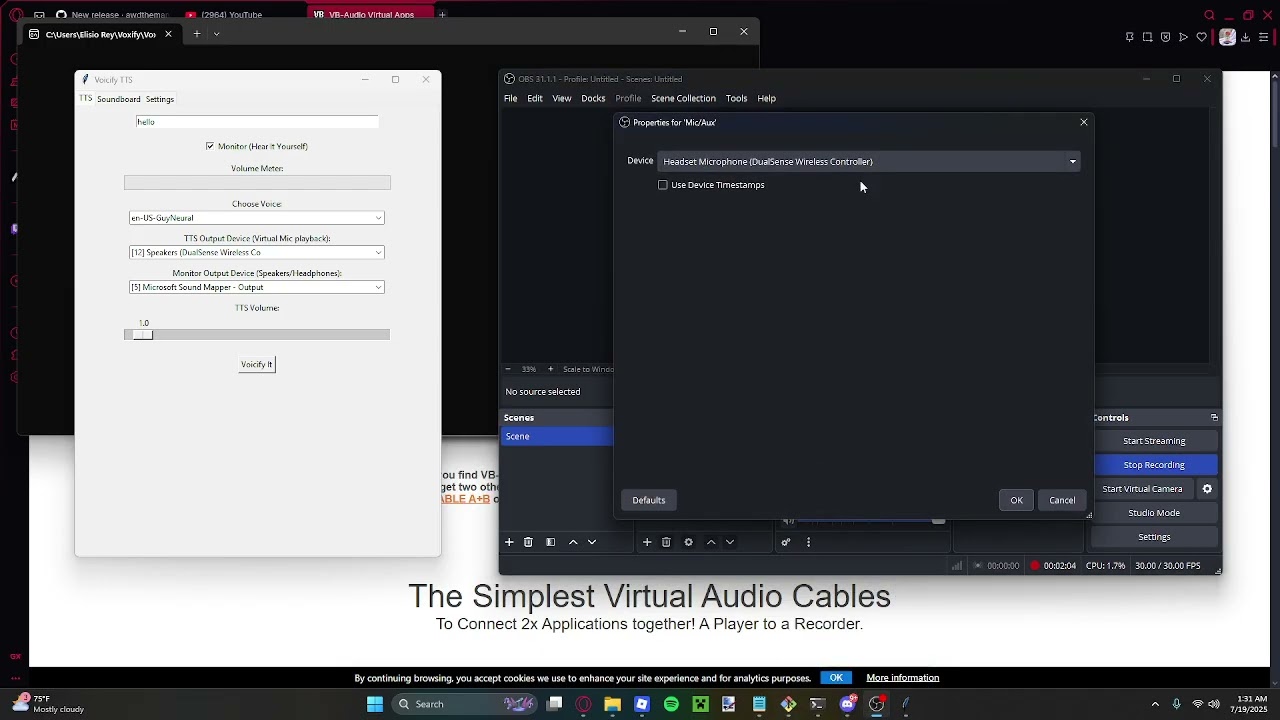Open browser easy setup sliders icon
This screenshot has width=1280, height=720.
pyautogui.click(x=1264, y=37)
